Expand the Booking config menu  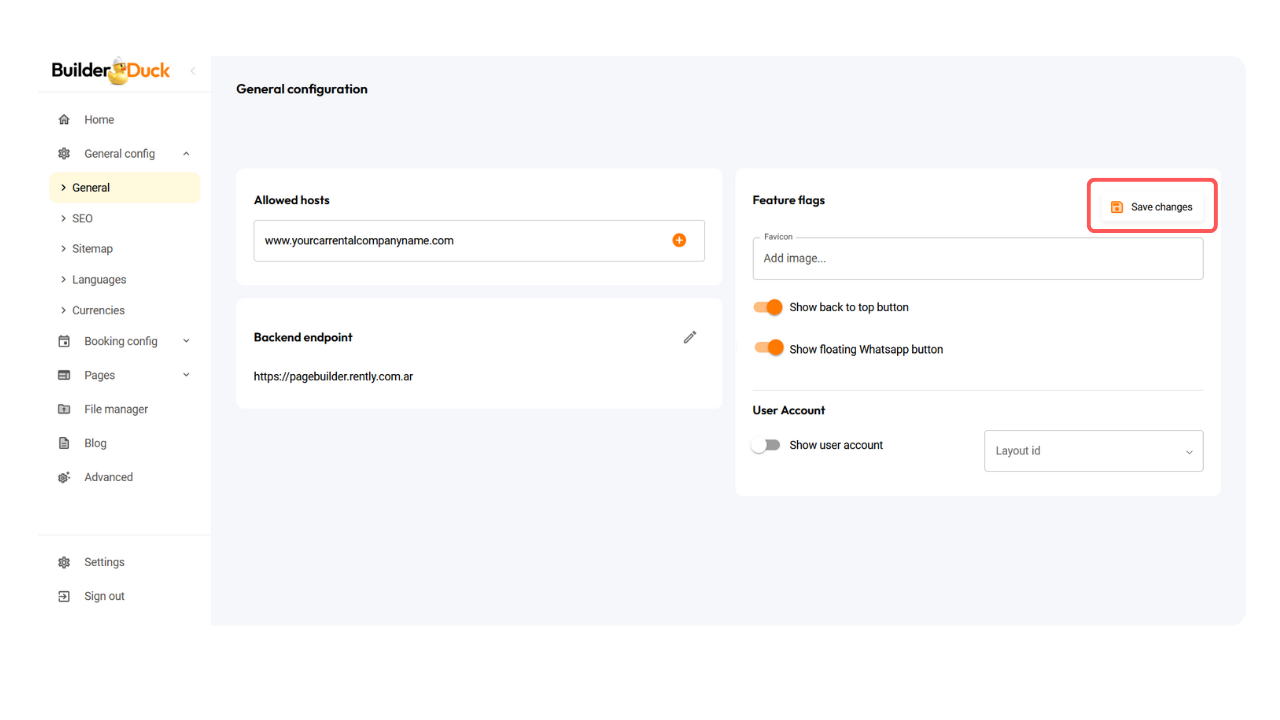point(186,341)
